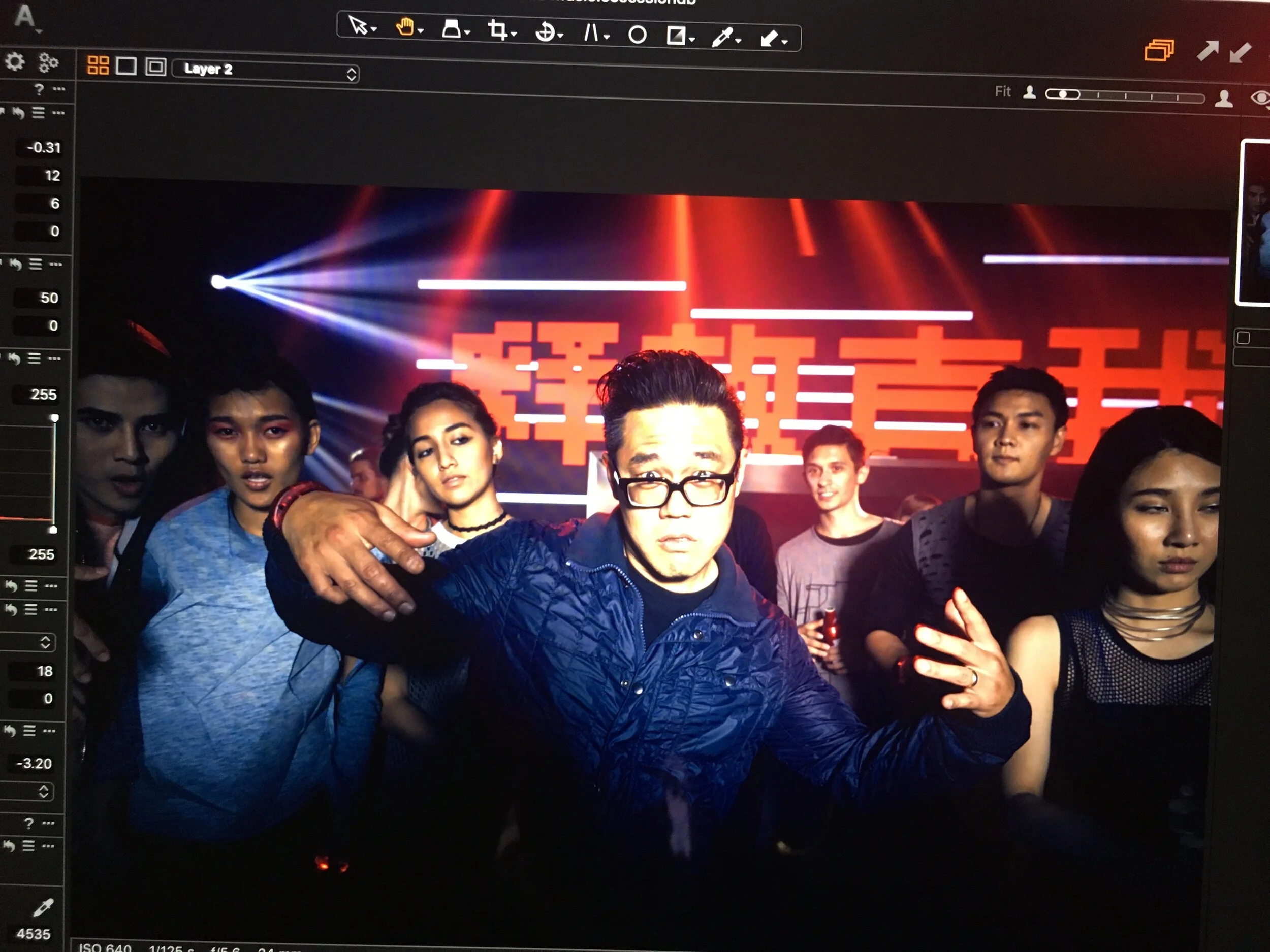Adjust the viewer zoom slider
Image resolution: width=1270 pixels, height=952 pixels.
tap(1062, 94)
